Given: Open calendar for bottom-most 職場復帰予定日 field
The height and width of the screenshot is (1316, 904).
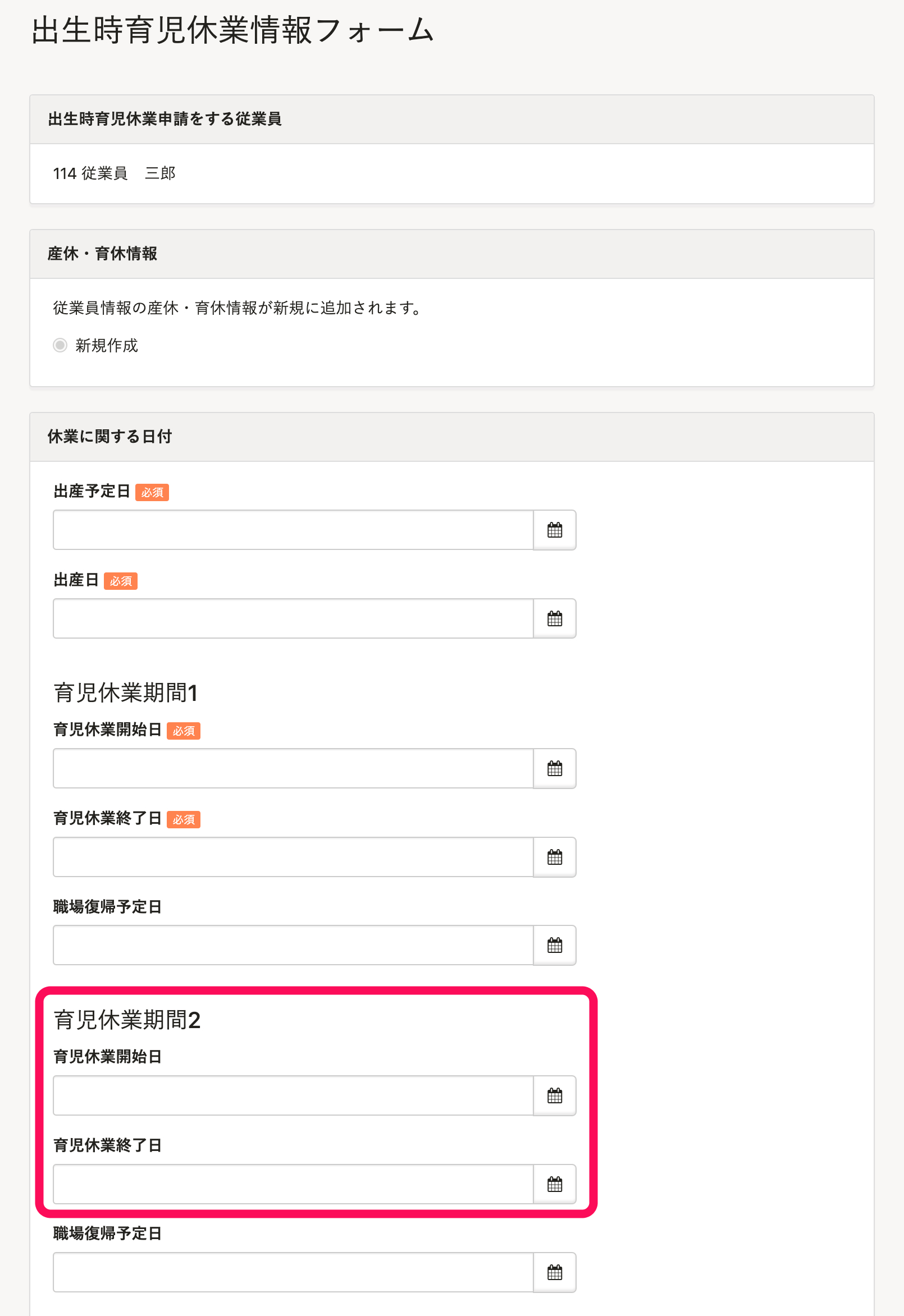Looking at the screenshot, I should point(555,1272).
